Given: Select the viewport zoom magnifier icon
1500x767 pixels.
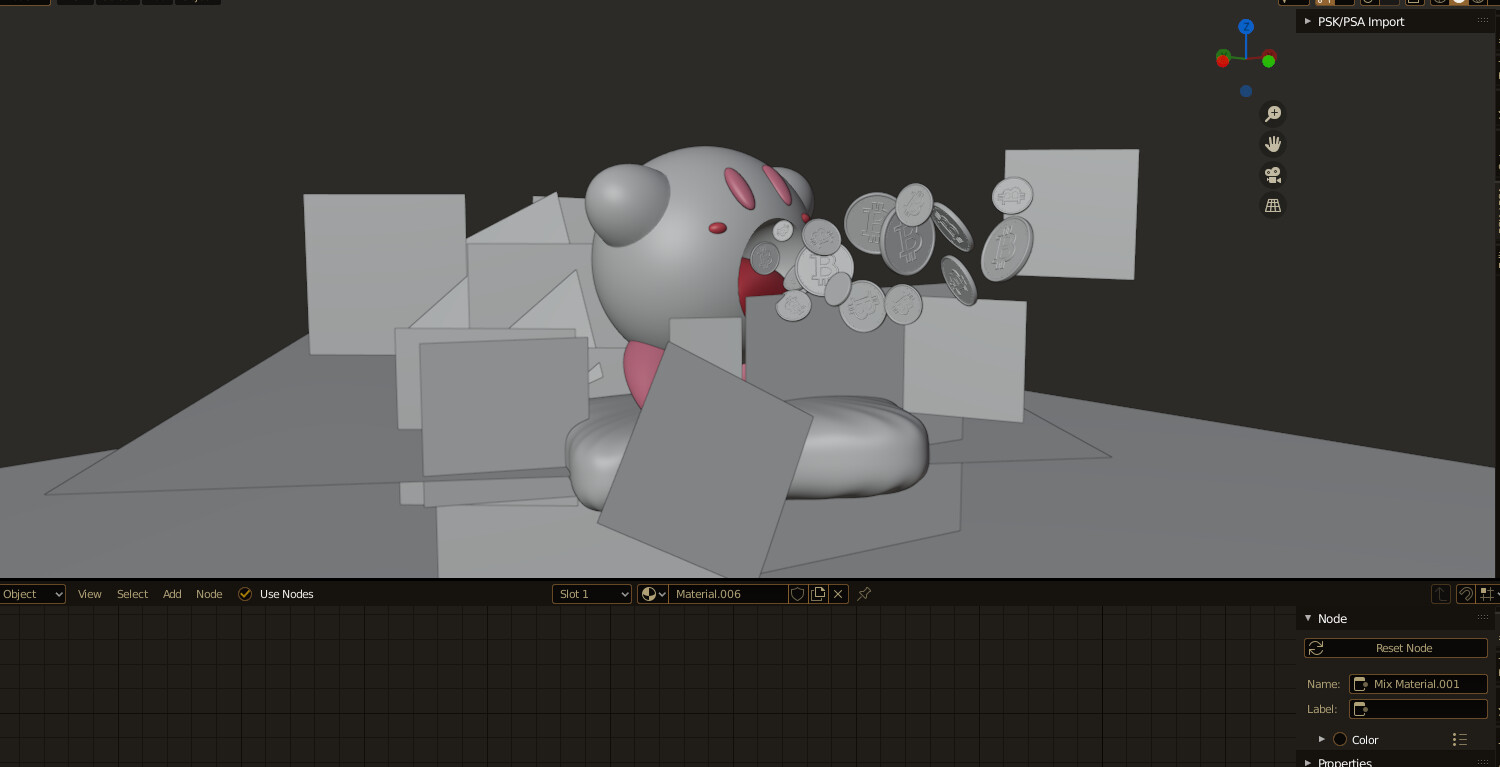Looking at the screenshot, I should pos(1272,113).
